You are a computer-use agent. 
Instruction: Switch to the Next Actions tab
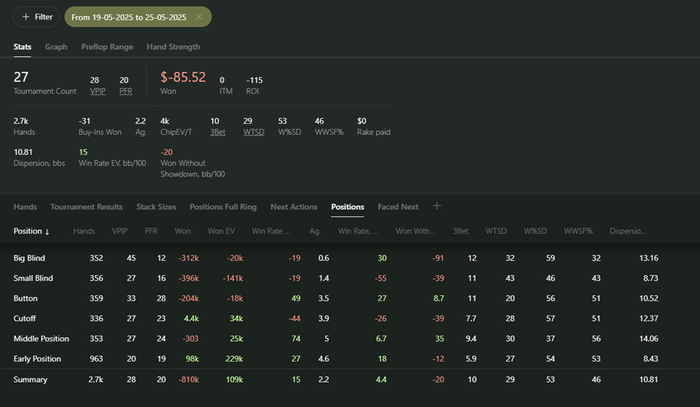pyautogui.click(x=294, y=207)
